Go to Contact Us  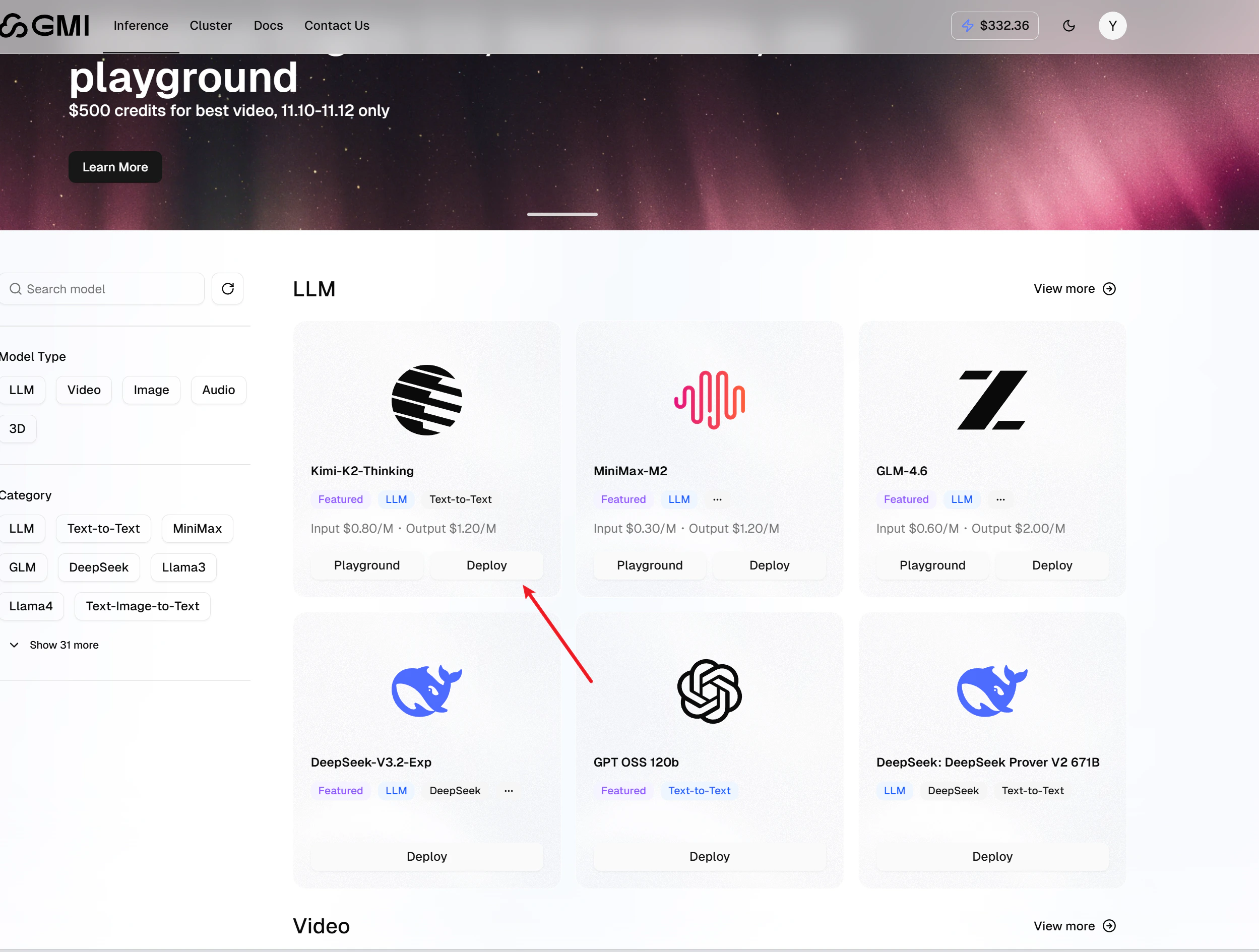336,26
